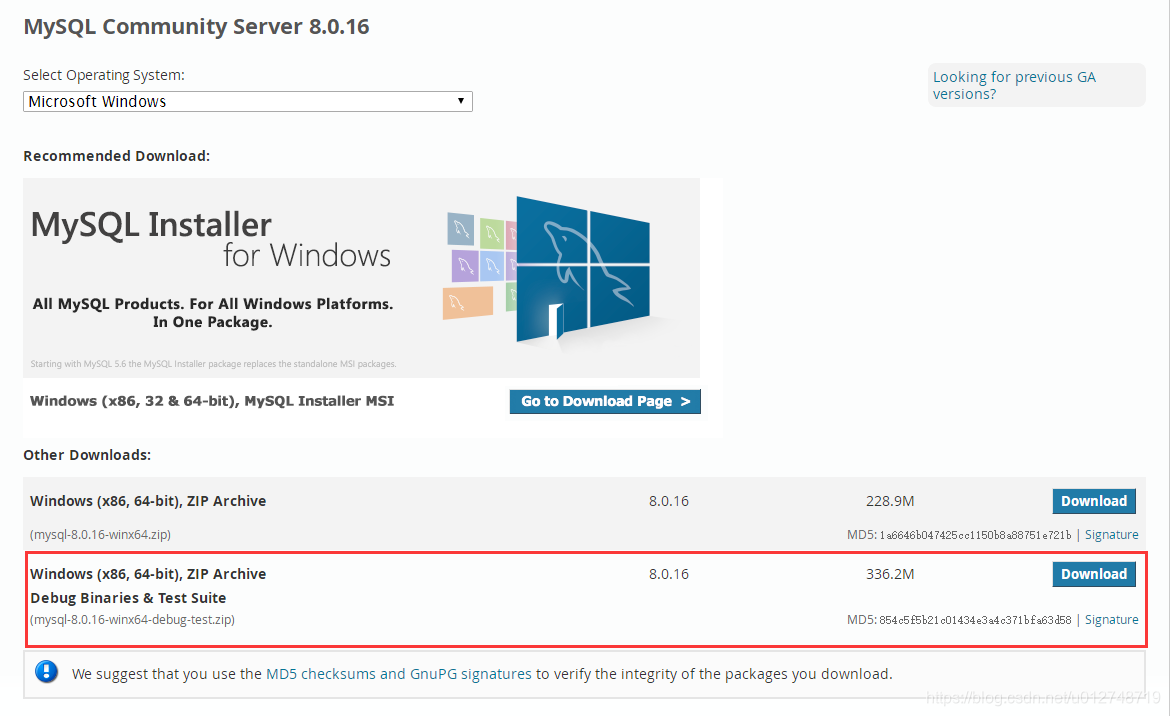Download the mysql-8.0.16-winx64.zip archive

click(x=1094, y=501)
